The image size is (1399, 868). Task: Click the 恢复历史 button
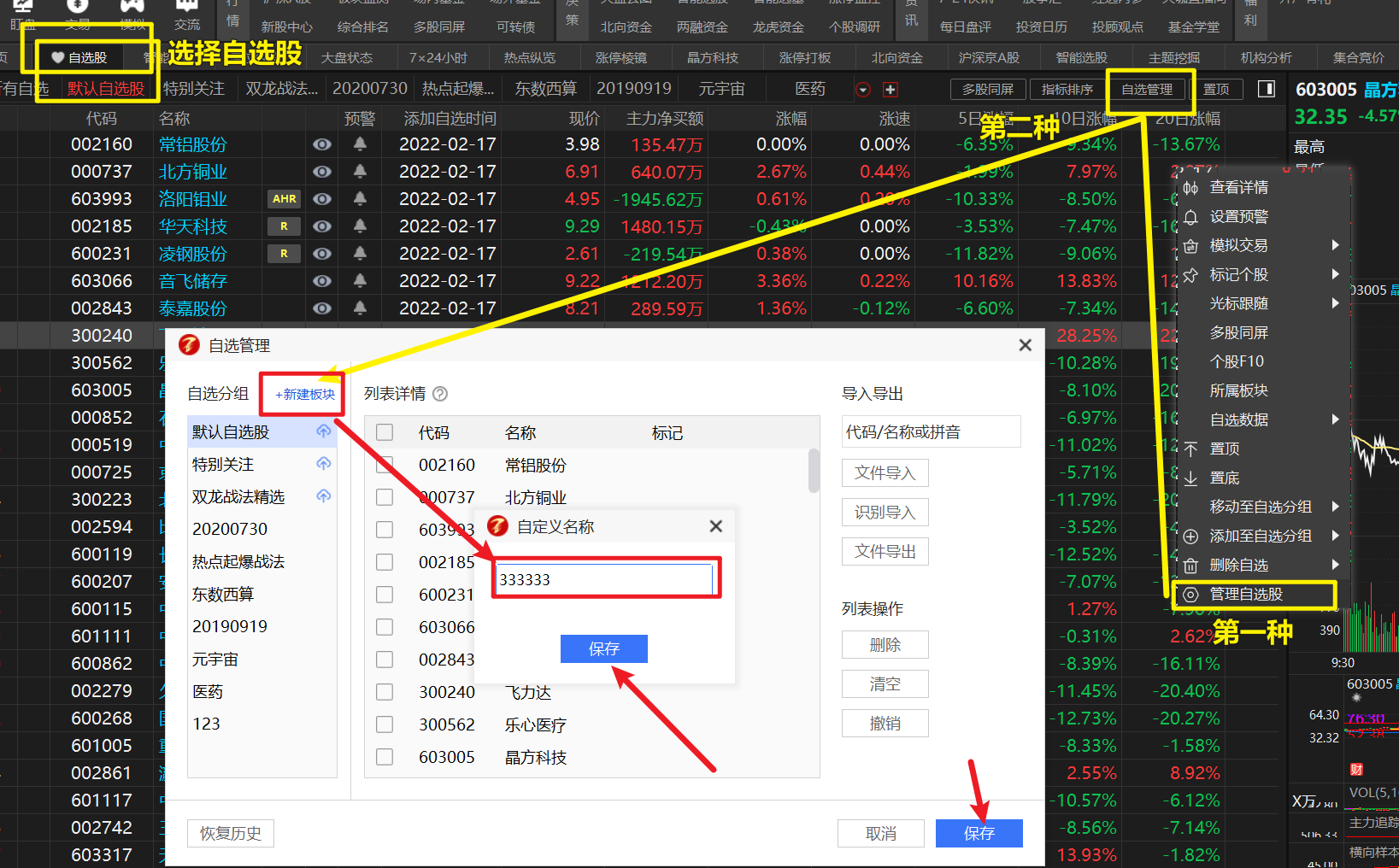pos(231,833)
